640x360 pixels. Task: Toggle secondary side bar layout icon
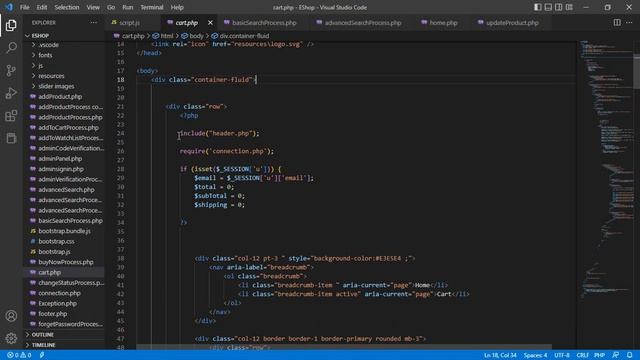pyautogui.click(x=558, y=7)
